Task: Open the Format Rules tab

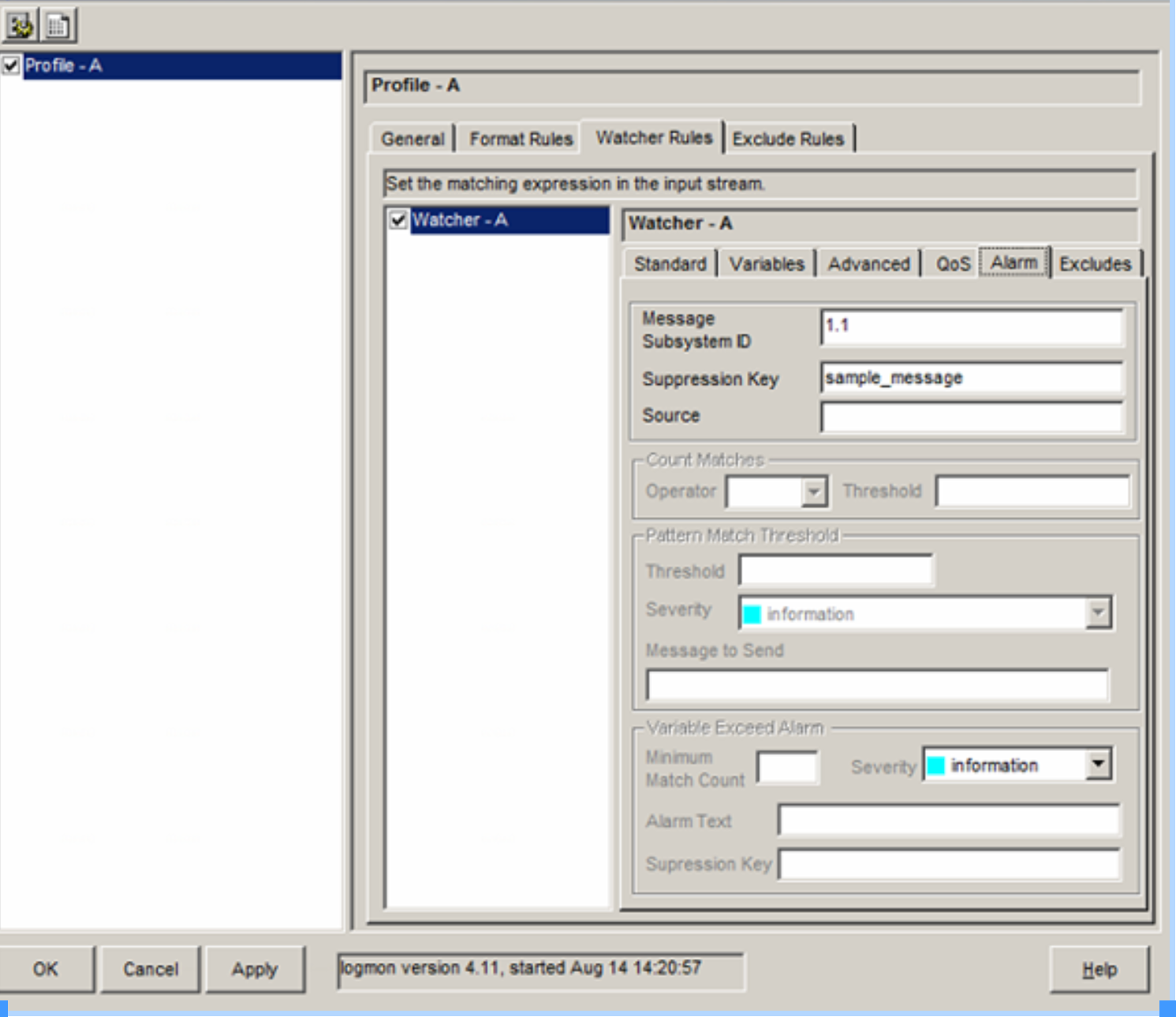Action: (x=521, y=139)
